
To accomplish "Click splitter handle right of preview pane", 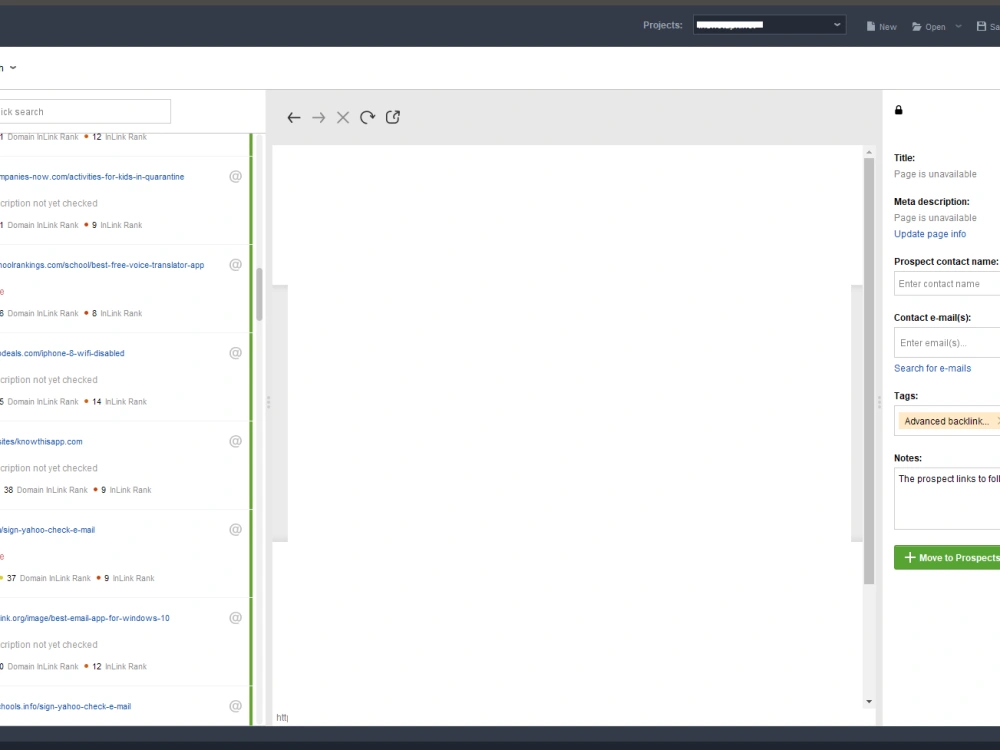I will pos(879,402).
